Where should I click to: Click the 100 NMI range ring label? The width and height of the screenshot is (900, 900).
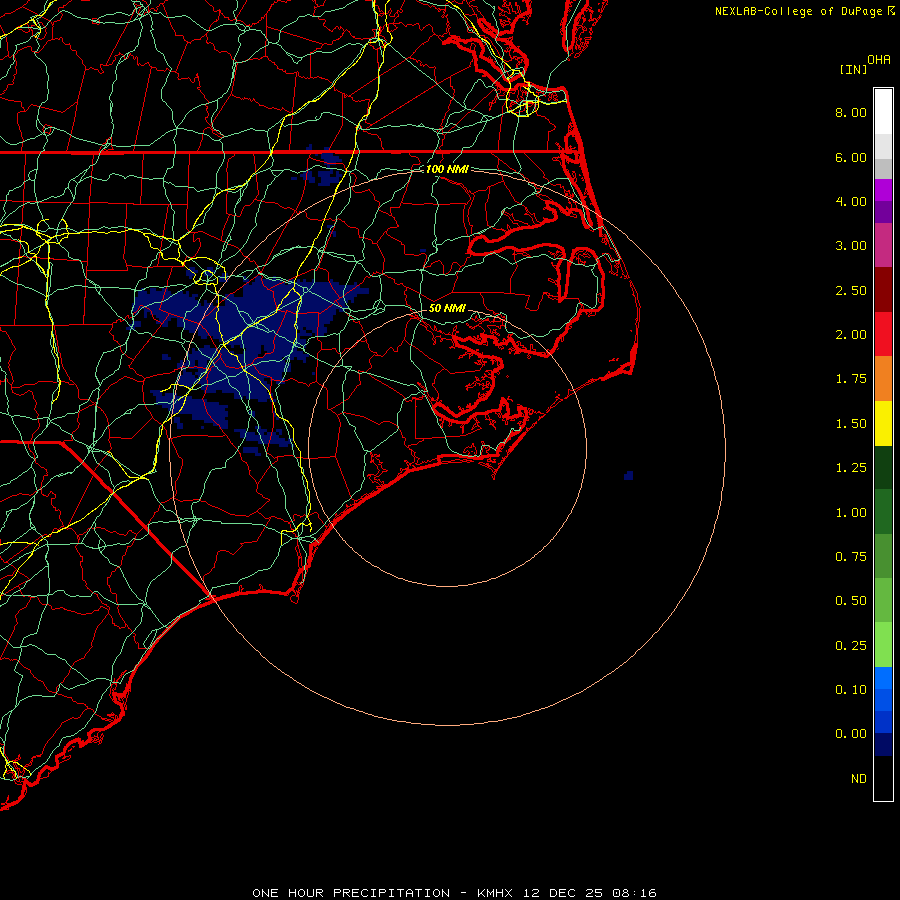447,169
